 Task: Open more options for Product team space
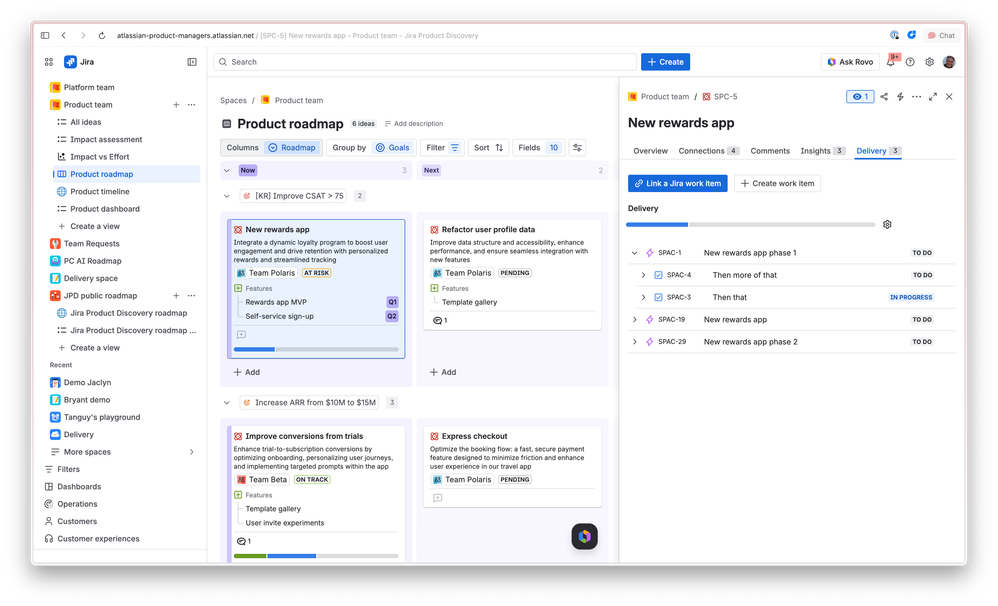pos(192,104)
